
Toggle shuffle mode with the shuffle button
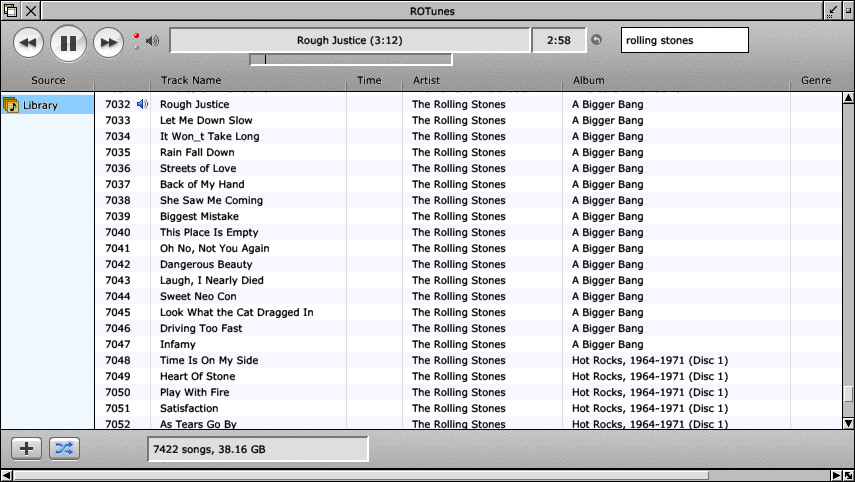64,449
